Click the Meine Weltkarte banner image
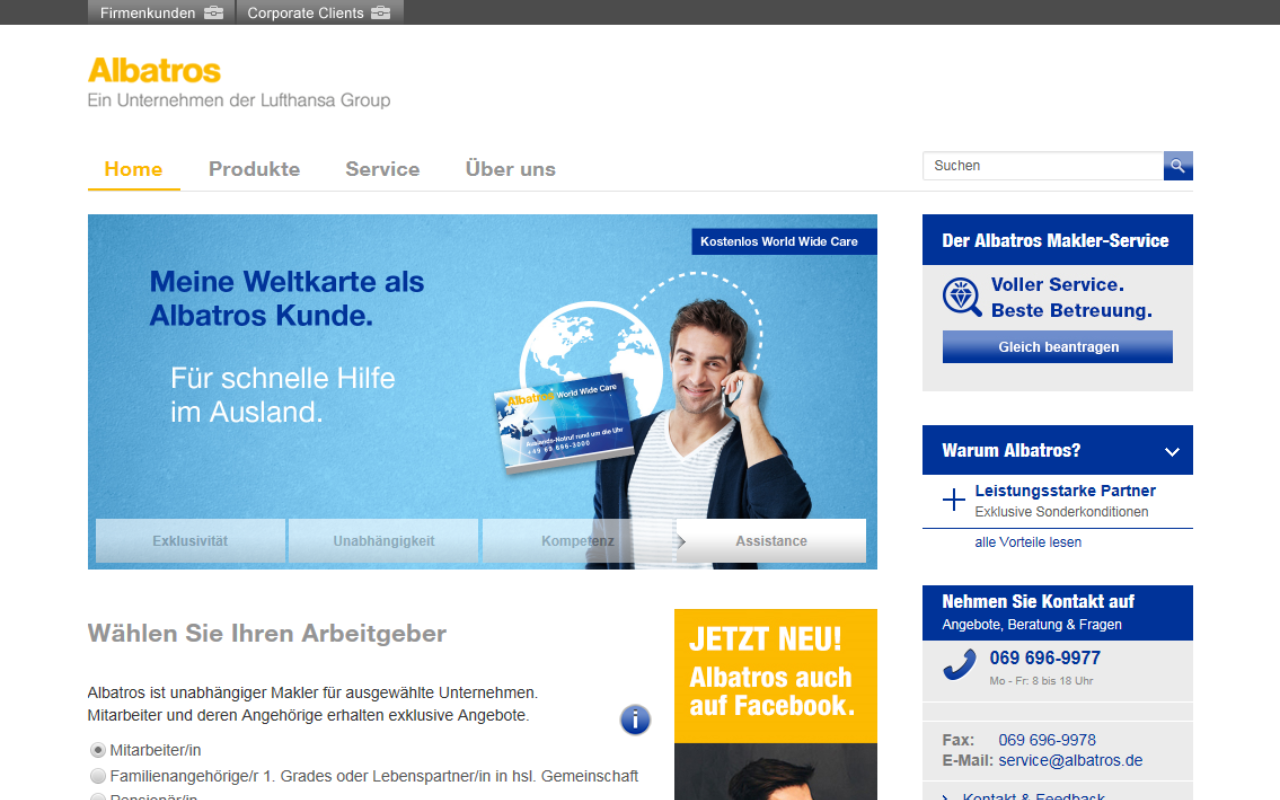 [x=482, y=392]
